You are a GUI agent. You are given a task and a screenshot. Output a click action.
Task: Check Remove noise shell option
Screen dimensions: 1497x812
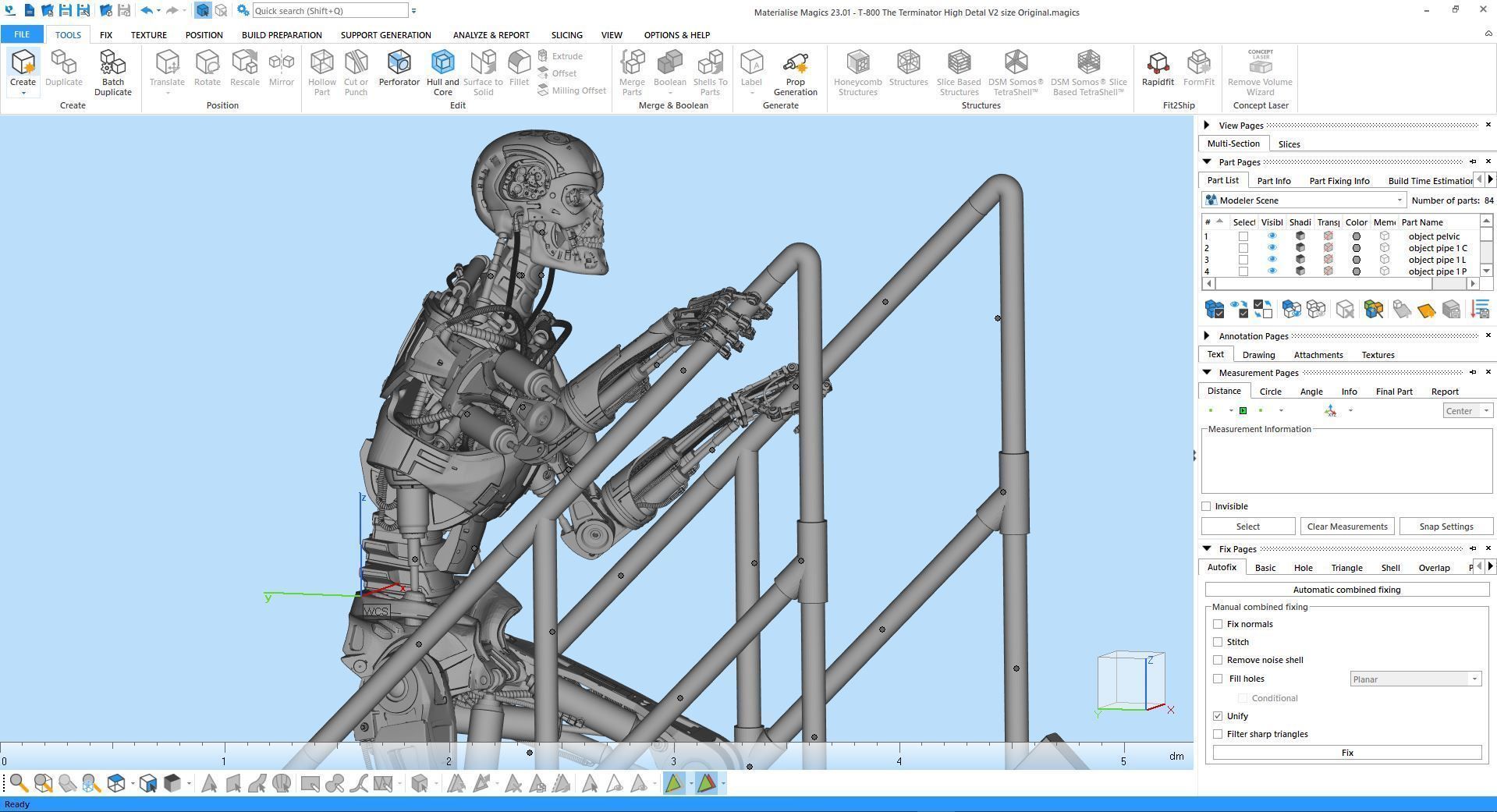pos(1218,660)
